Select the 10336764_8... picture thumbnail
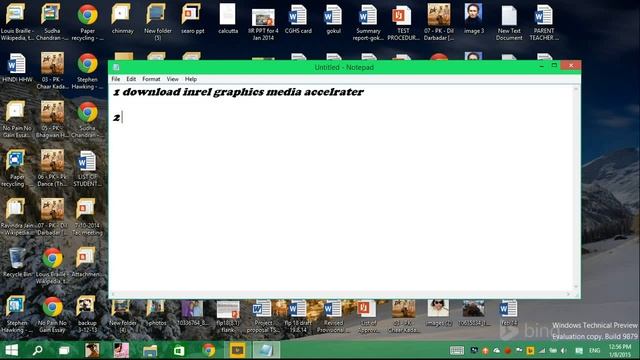The height and width of the screenshot is (360, 640). (x=192, y=313)
